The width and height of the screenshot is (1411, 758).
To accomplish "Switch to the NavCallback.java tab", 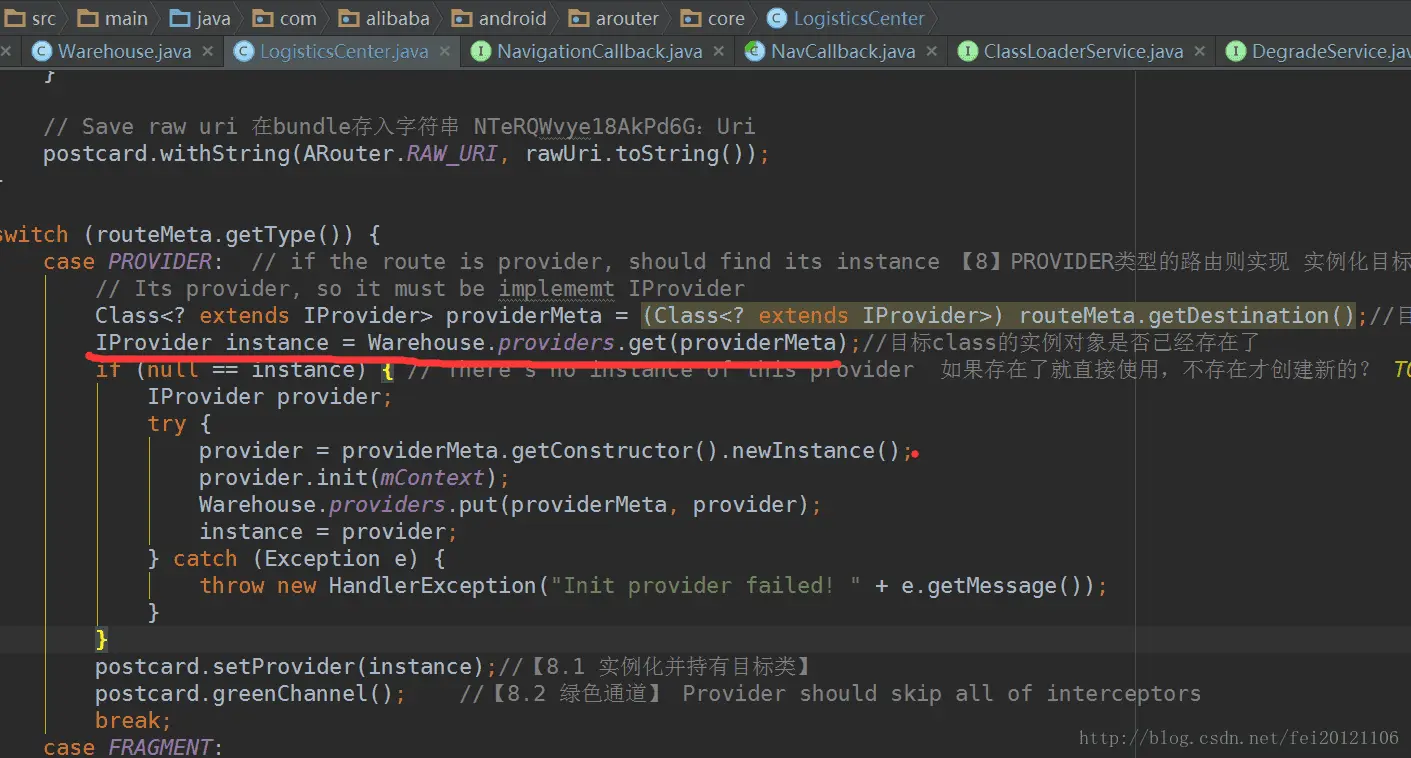I will pyautogui.click(x=843, y=51).
